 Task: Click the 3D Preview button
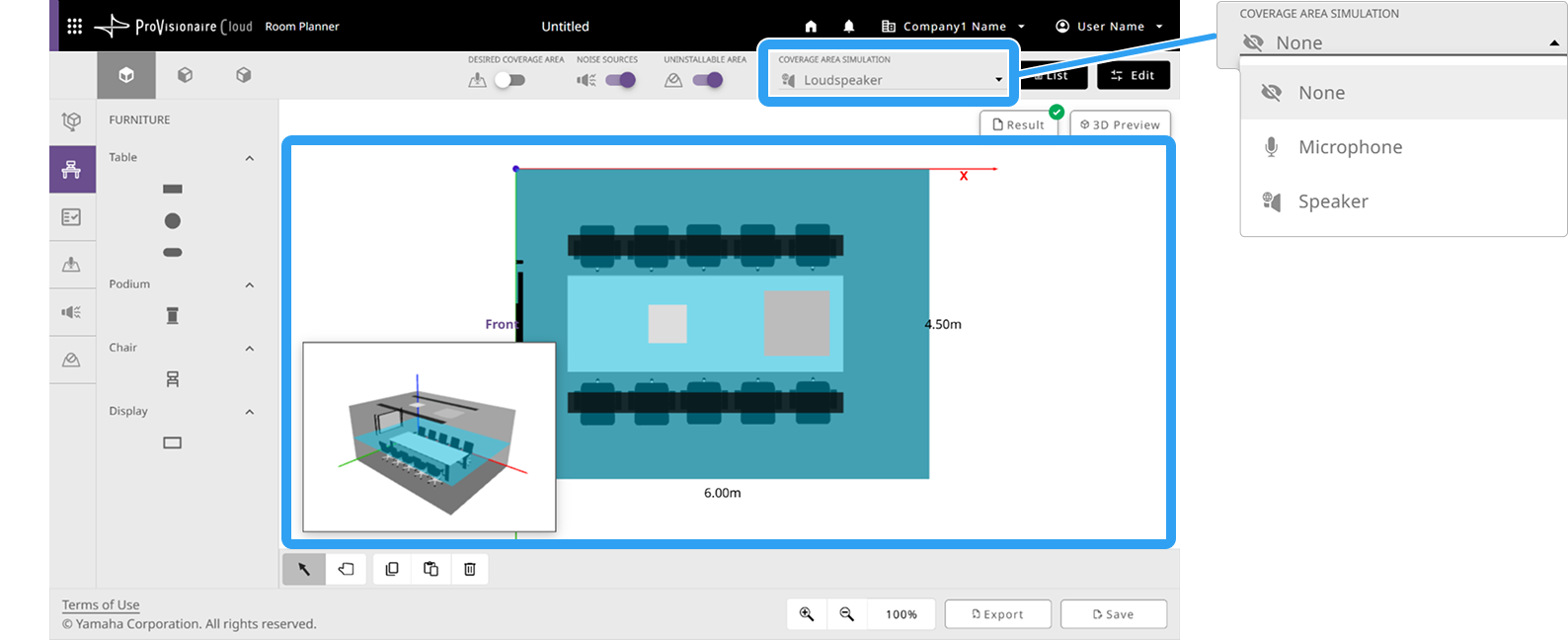click(1120, 124)
